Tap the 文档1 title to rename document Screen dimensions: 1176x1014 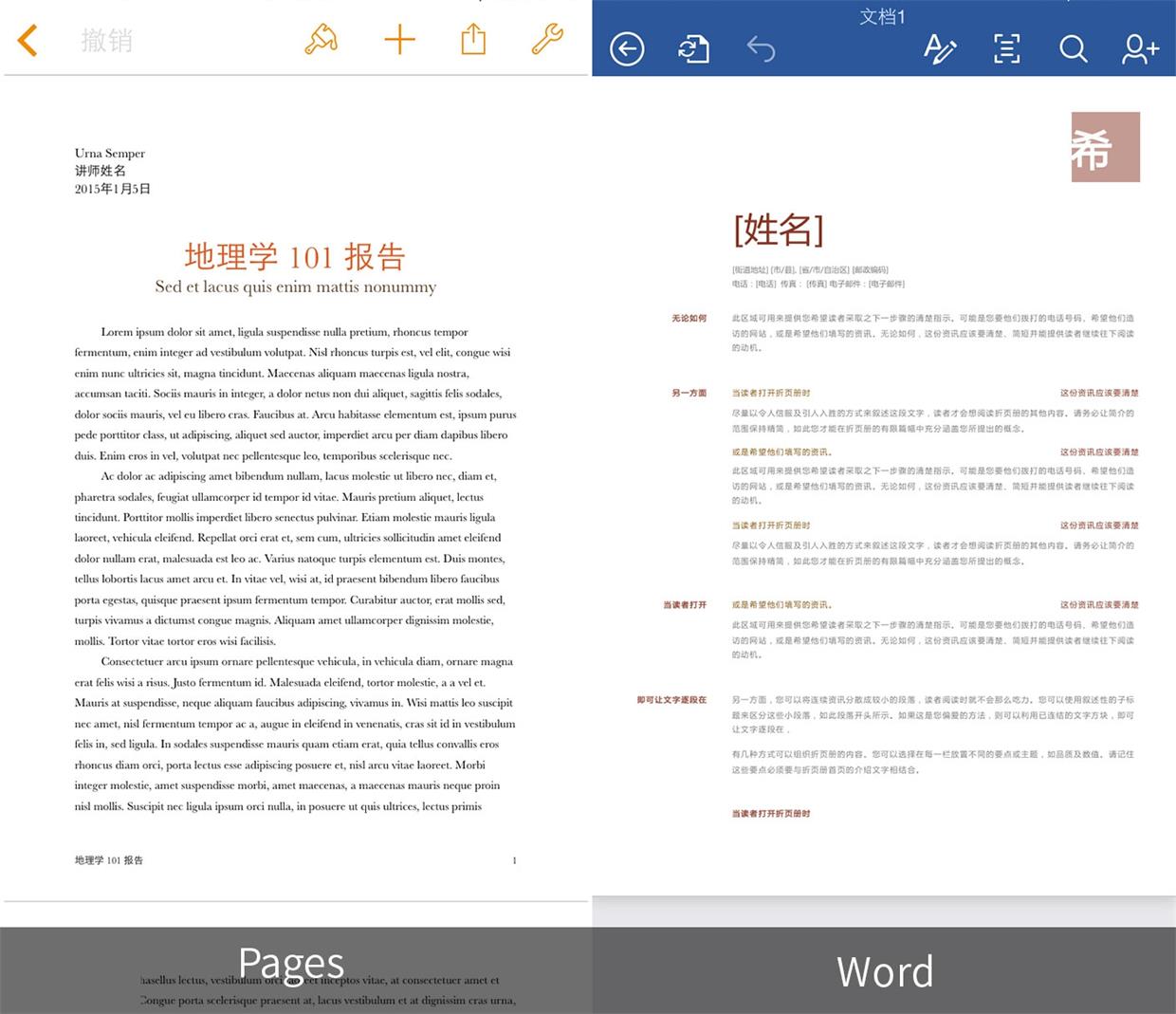[882, 17]
